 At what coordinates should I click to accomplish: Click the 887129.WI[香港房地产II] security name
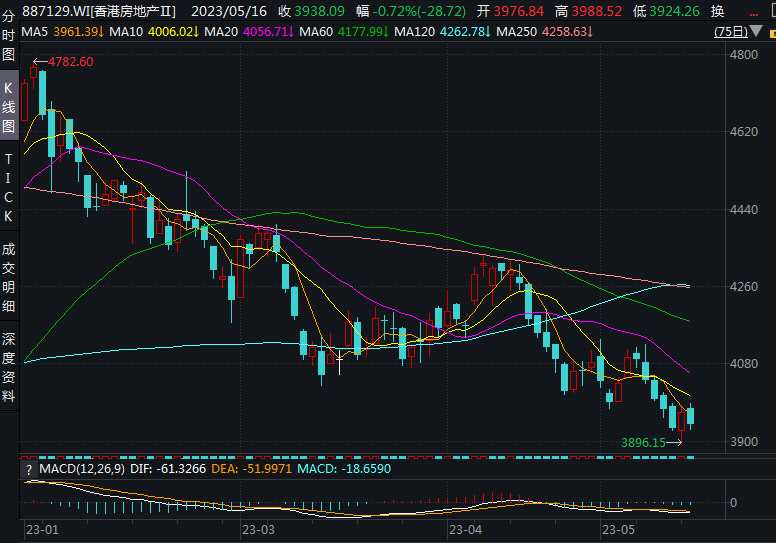pos(99,11)
